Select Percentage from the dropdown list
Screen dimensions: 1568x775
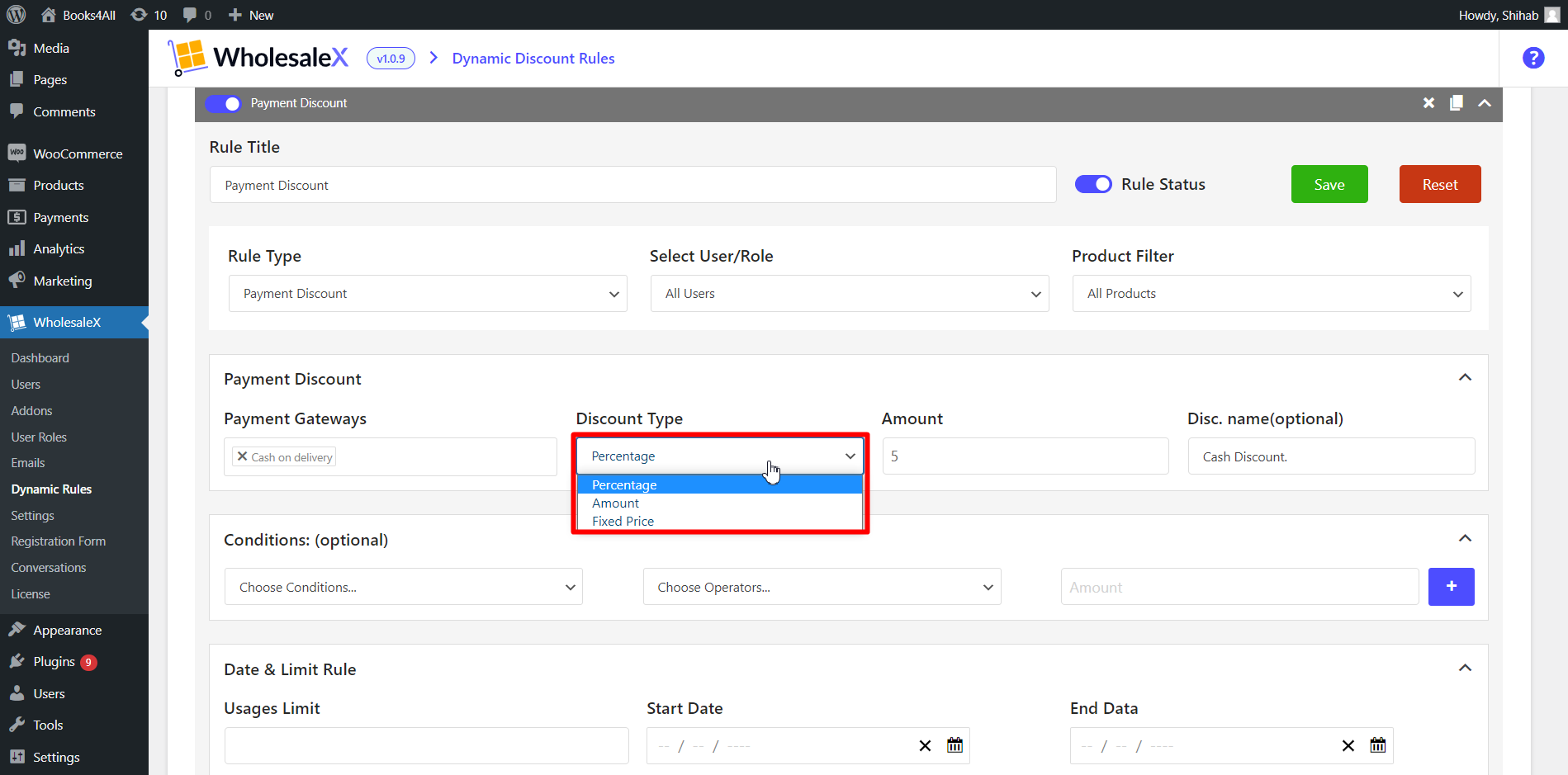click(720, 484)
